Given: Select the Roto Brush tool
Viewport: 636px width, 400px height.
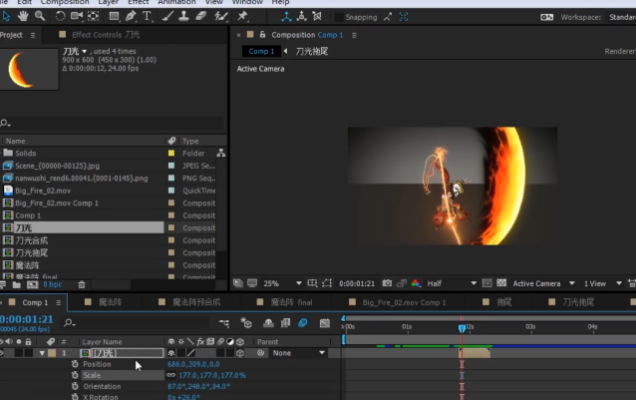Looking at the screenshot, I should [221, 16].
